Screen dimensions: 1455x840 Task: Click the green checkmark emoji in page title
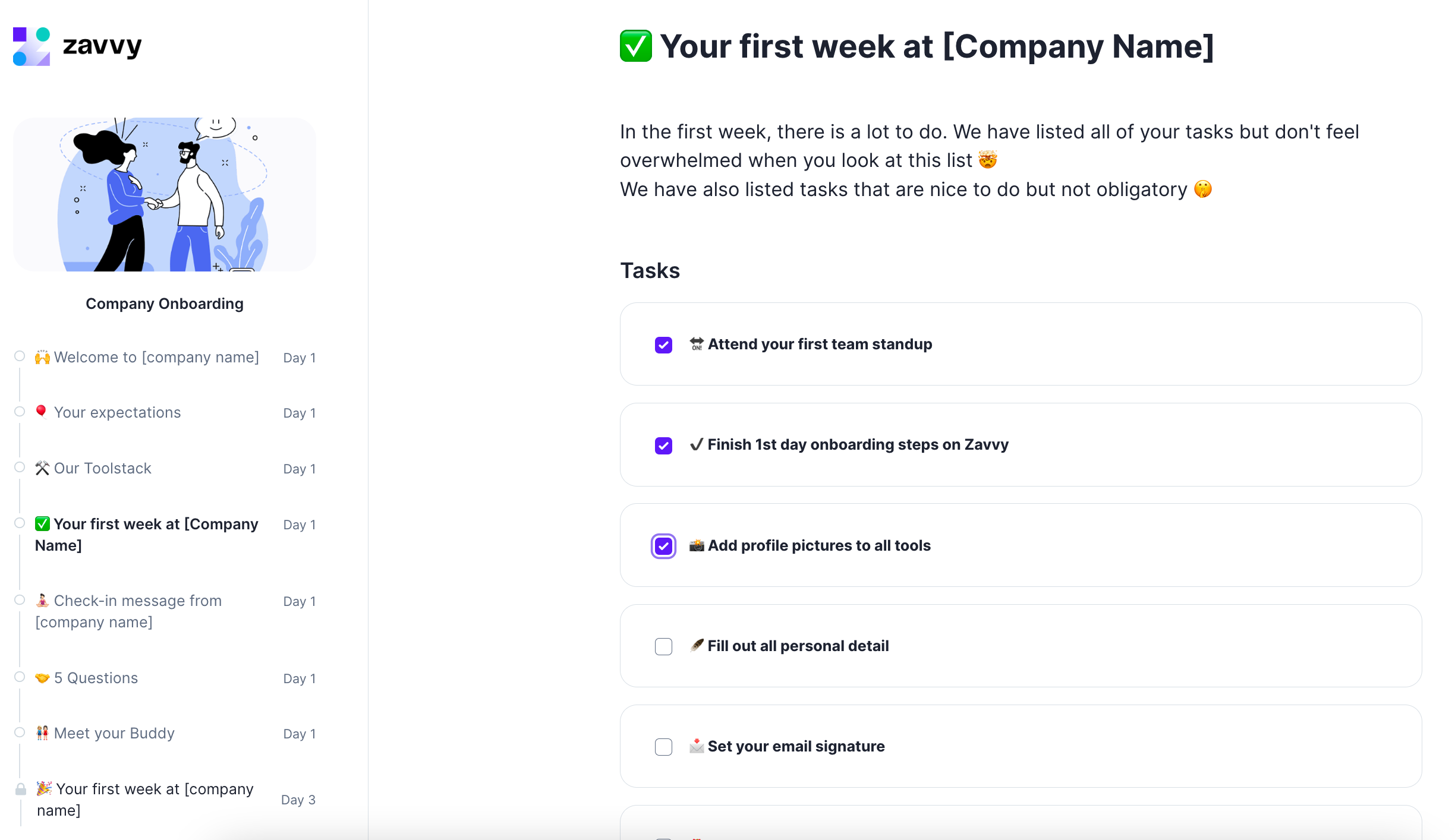636,46
